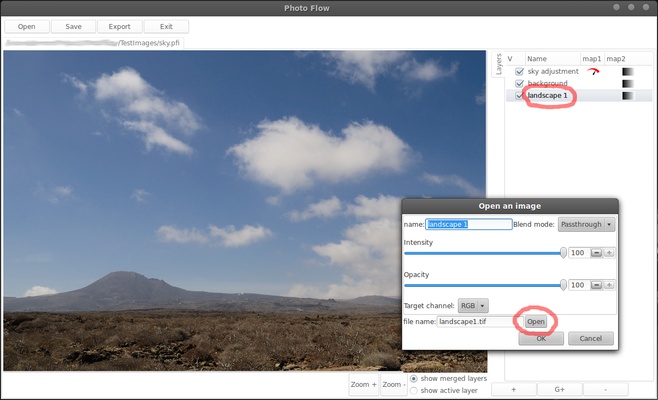Click map2 gradient icon of sky adjustment

tap(627, 72)
